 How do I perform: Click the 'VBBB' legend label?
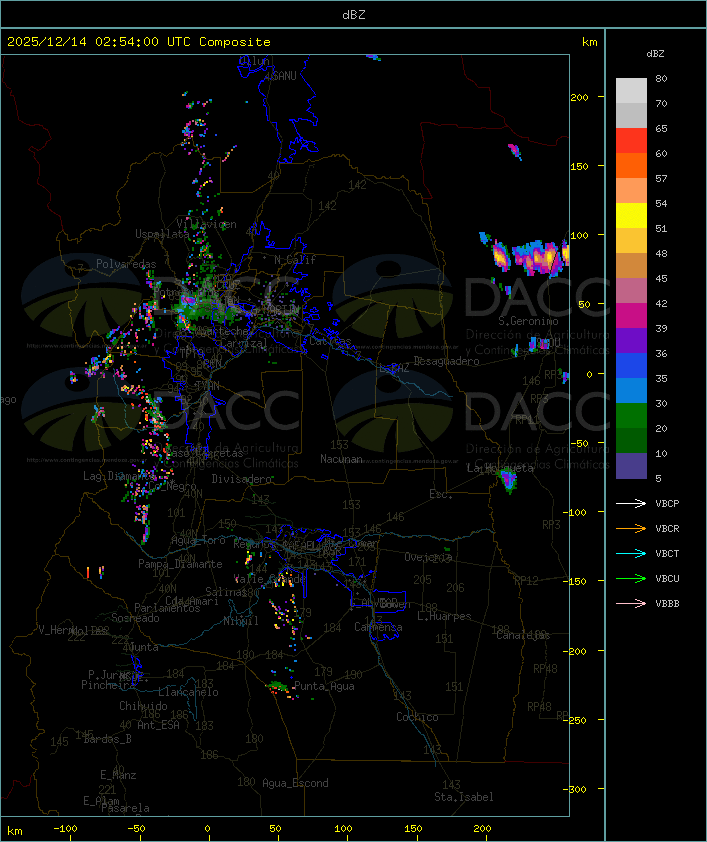667,604
